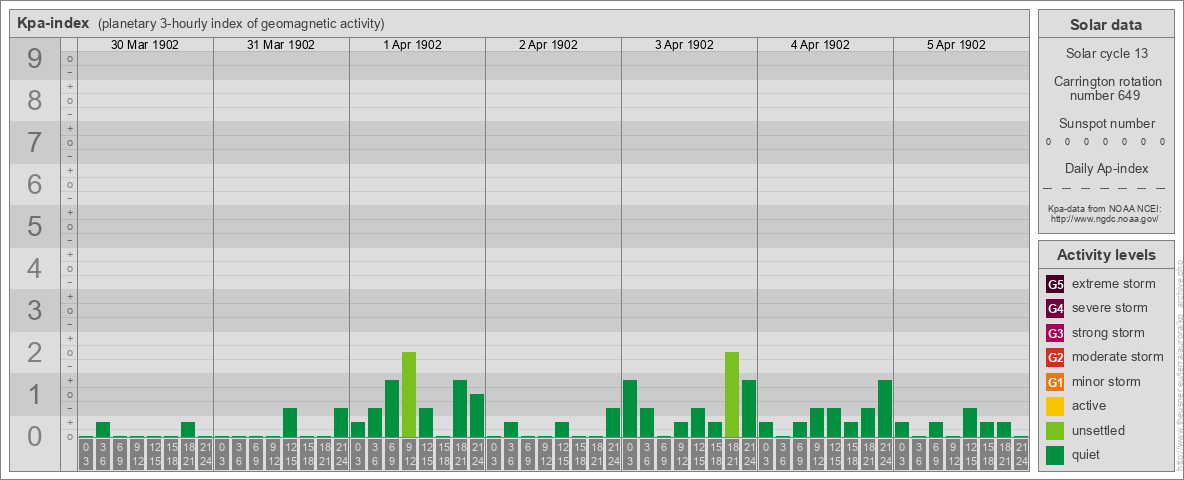Click the 'quiet' legend label
1184x480 pixels.
click(x=1088, y=455)
